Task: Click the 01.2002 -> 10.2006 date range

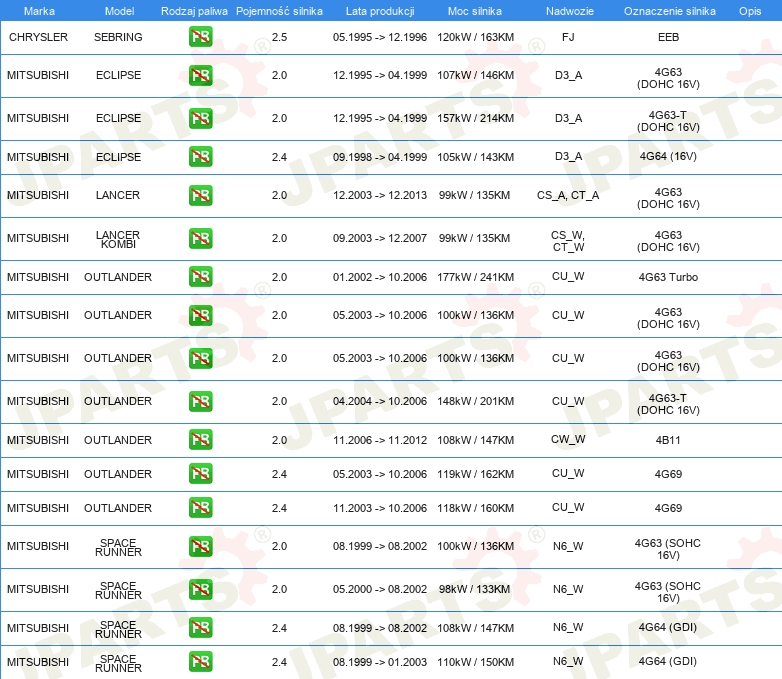Action: (x=380, y=277)
